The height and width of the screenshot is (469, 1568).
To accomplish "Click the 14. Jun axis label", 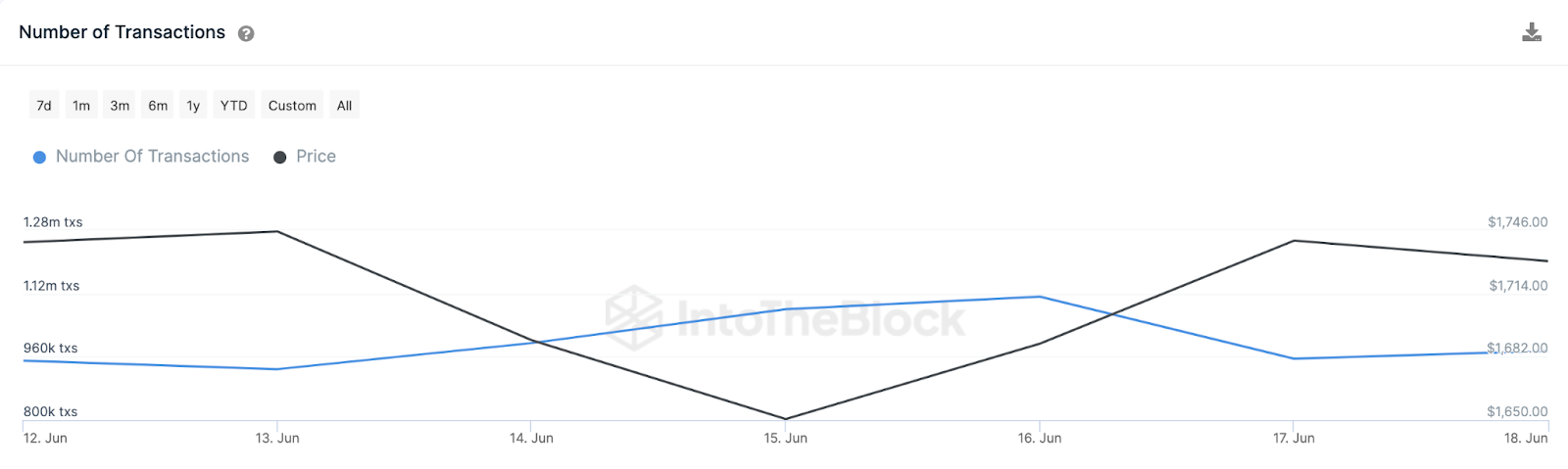I will (531, 439).
